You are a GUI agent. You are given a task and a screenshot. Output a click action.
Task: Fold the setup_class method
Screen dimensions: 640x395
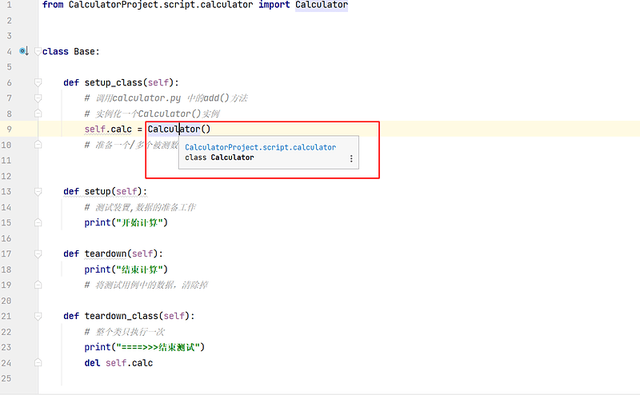pyautogui.click(x=38, y=83)
